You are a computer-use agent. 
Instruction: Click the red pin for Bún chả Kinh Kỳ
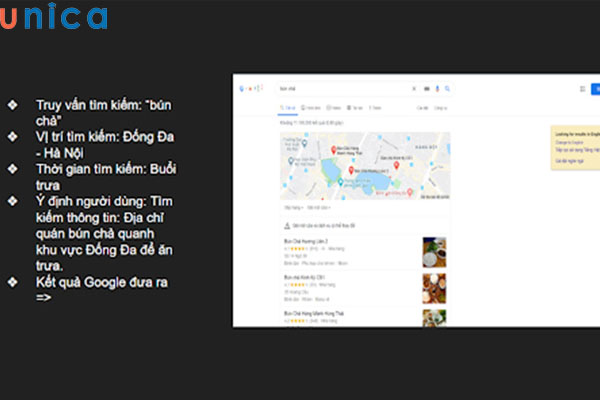(396, 165)
